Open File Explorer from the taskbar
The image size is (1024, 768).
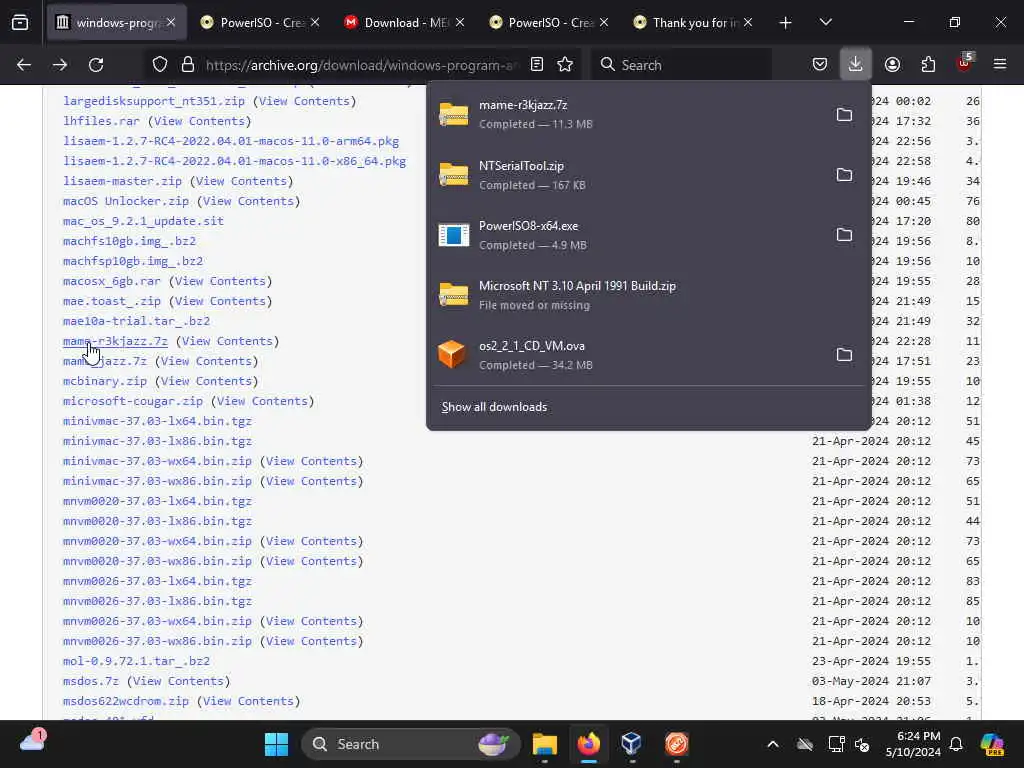[545, 744]
